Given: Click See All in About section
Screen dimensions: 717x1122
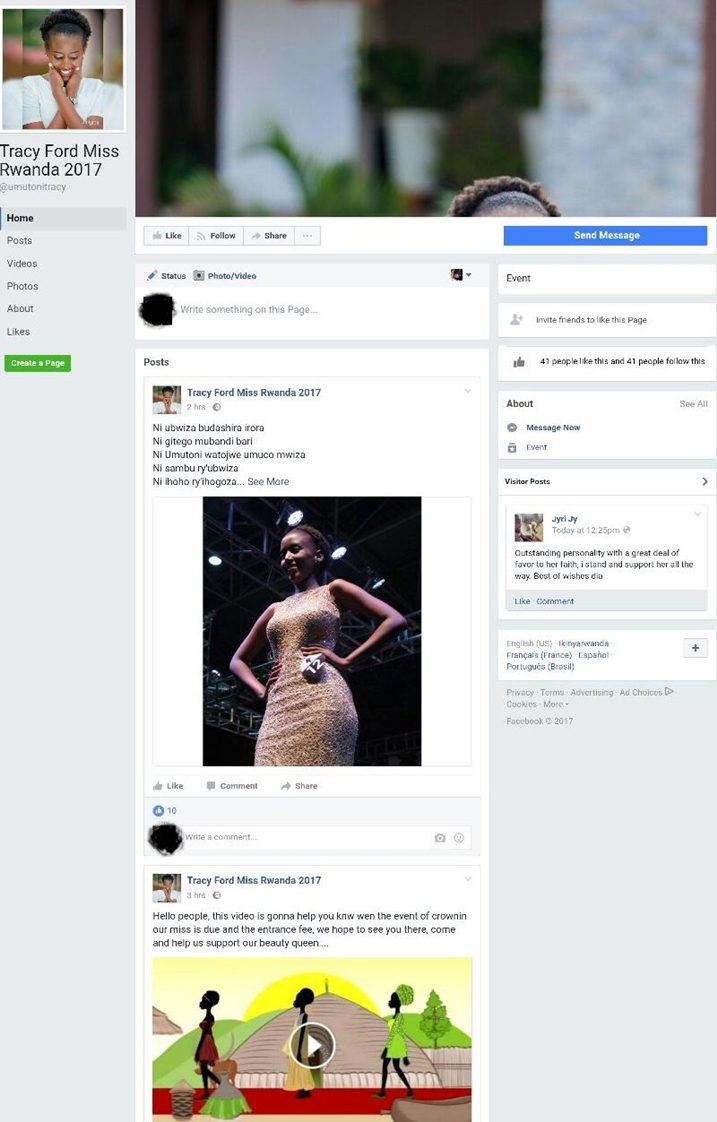Looking at the screenshot, I should point(693,404).
